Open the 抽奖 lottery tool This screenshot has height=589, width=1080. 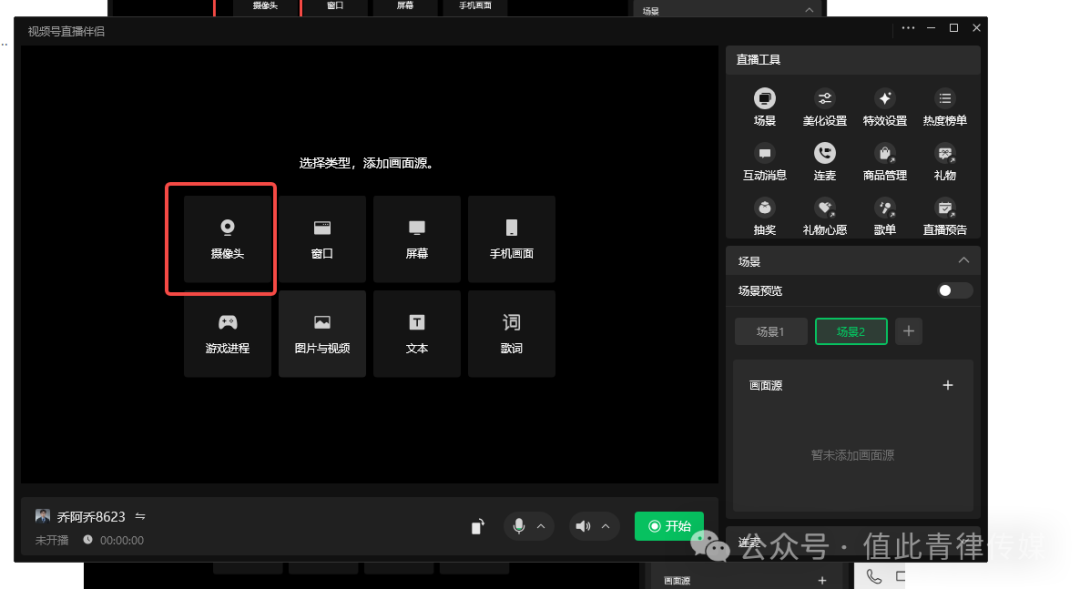(764, 214)
